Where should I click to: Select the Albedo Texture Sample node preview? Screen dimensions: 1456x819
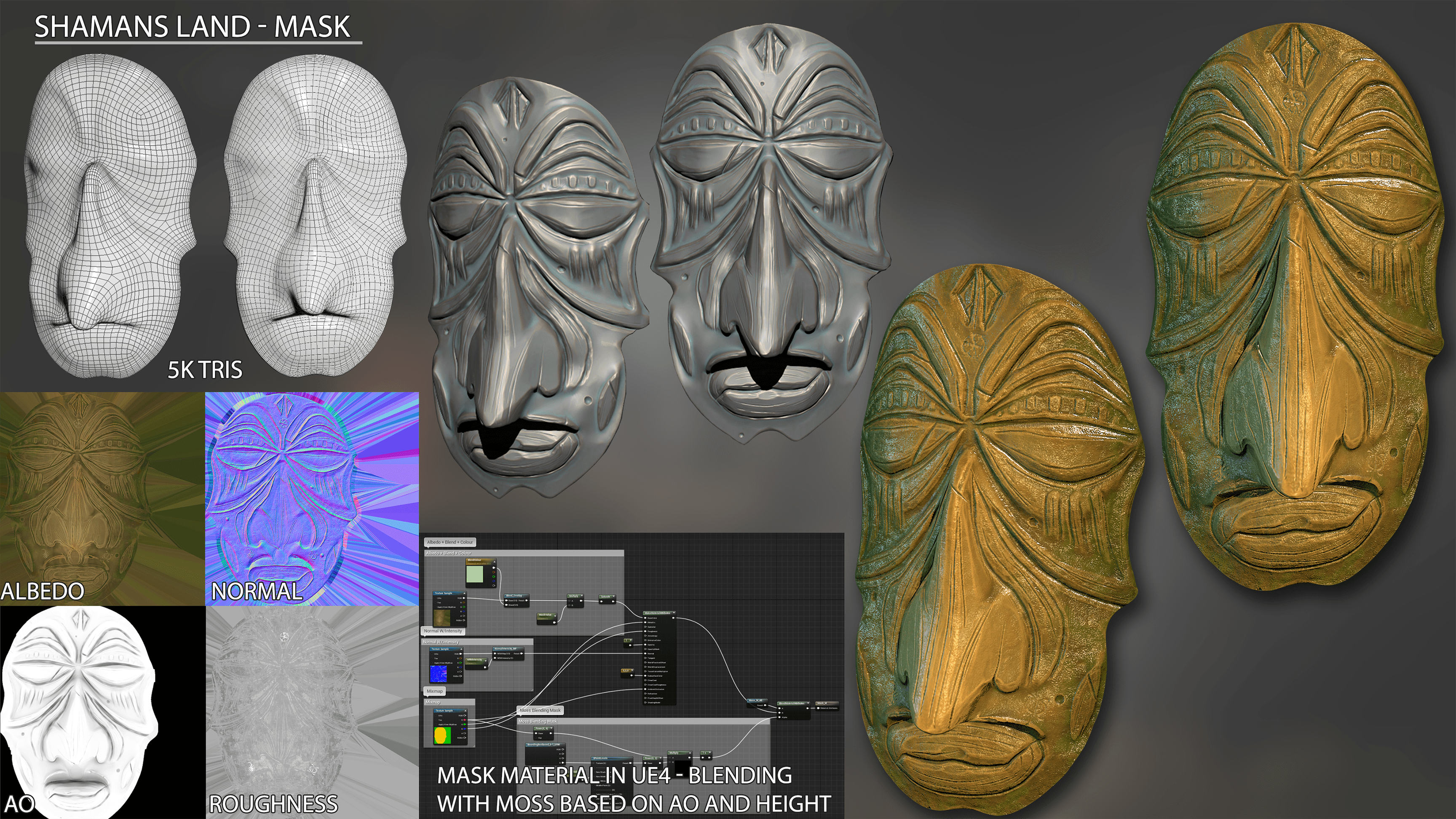coord(442,618)
